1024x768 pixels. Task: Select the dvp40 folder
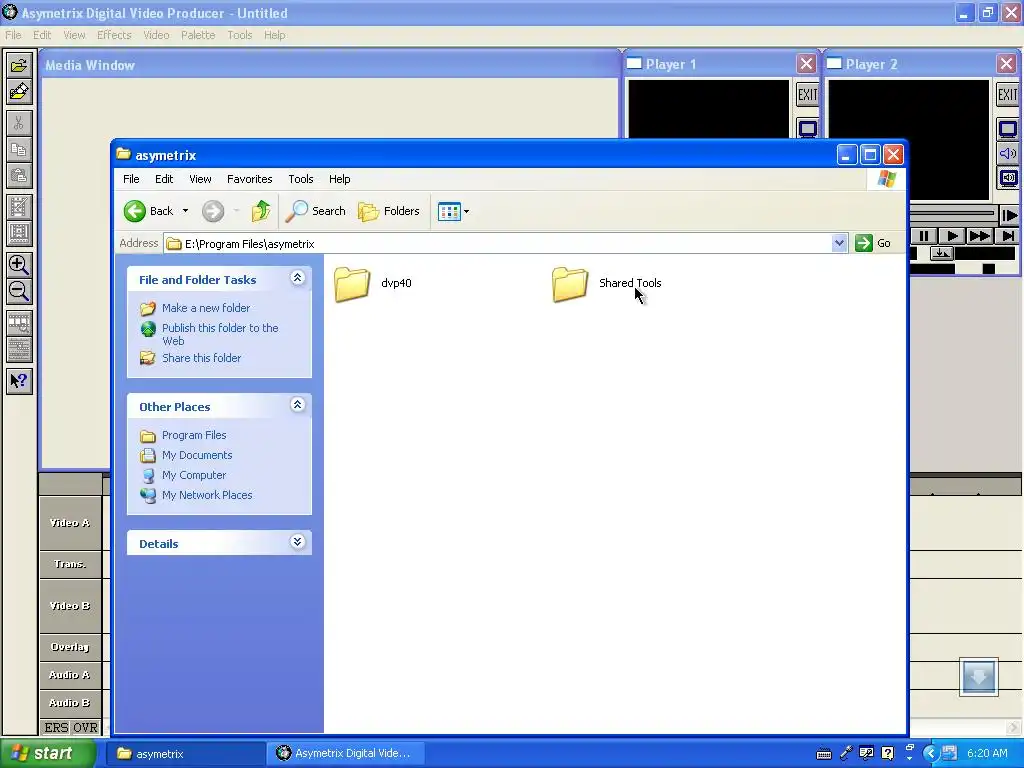tap(373, 284)
